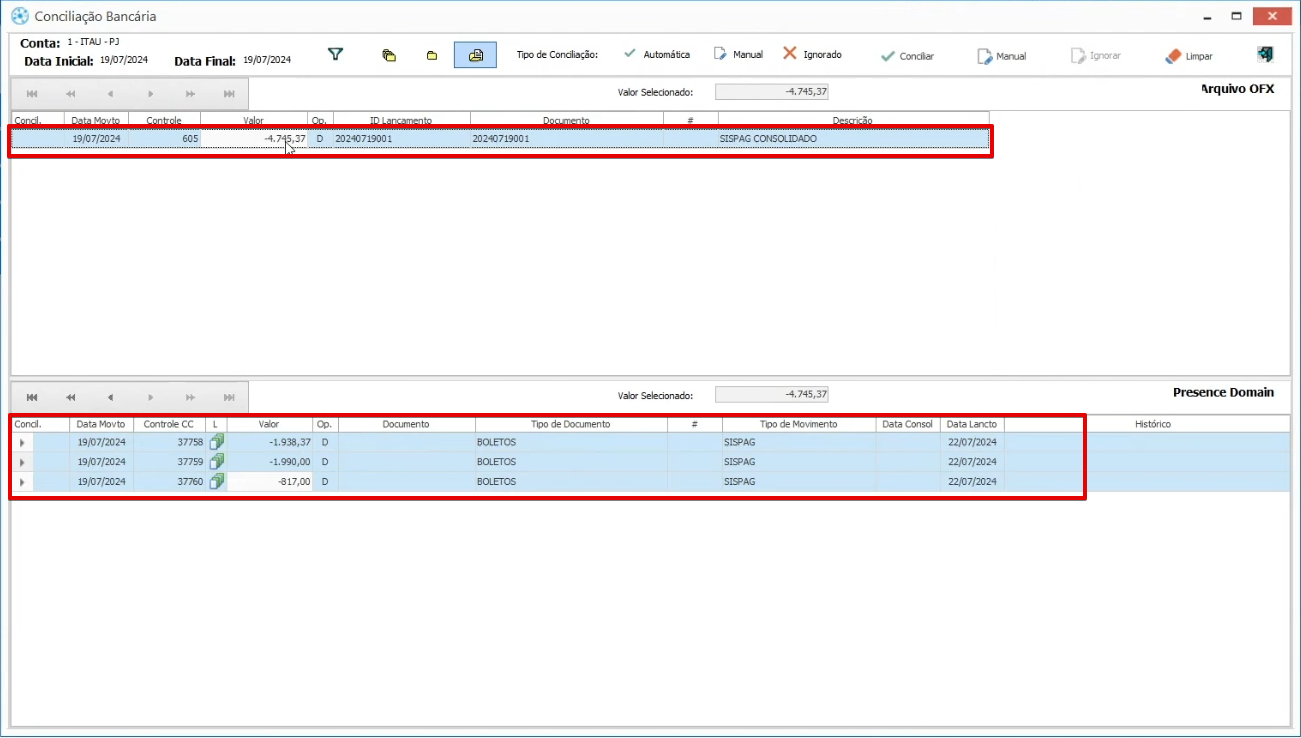Image resolution: width=1301 pixels, height=738 pixels.
Task: Expand the row with Controle CC 37759
Action: pos(22,462)
